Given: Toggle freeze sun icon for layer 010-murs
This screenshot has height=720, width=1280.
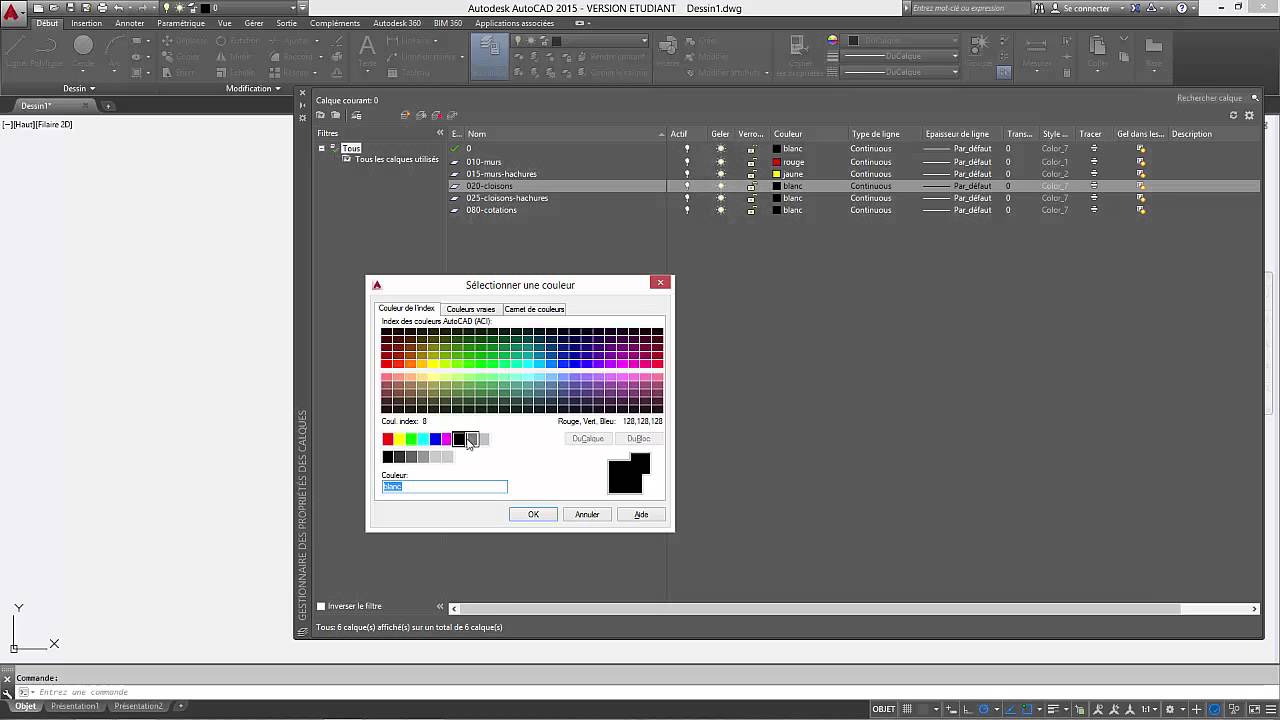Looking at the screenshot, I should (x=720, y=162).
